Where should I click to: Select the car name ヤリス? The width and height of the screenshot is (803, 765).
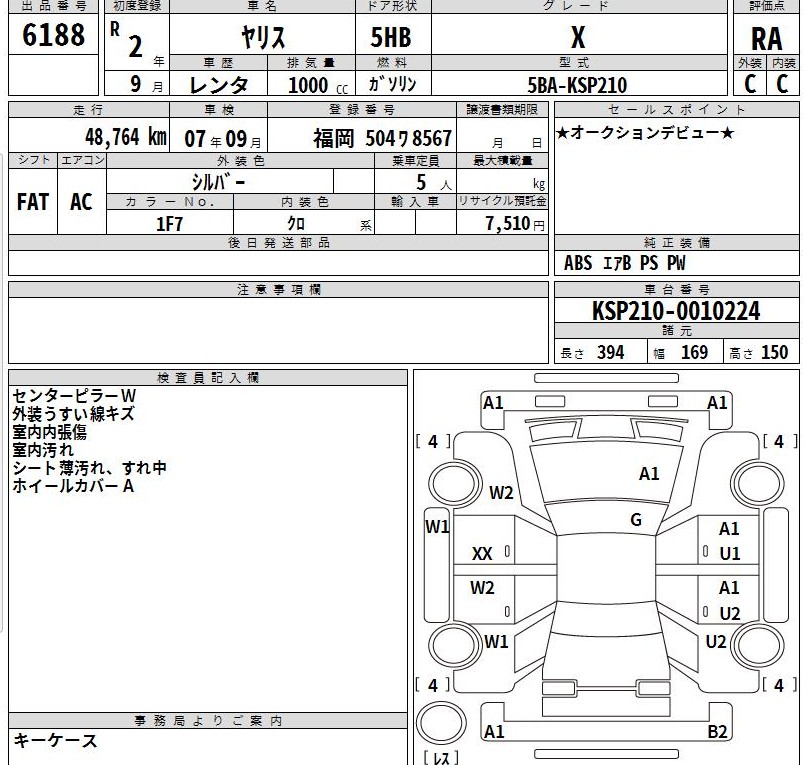click(x=263, y=37)
